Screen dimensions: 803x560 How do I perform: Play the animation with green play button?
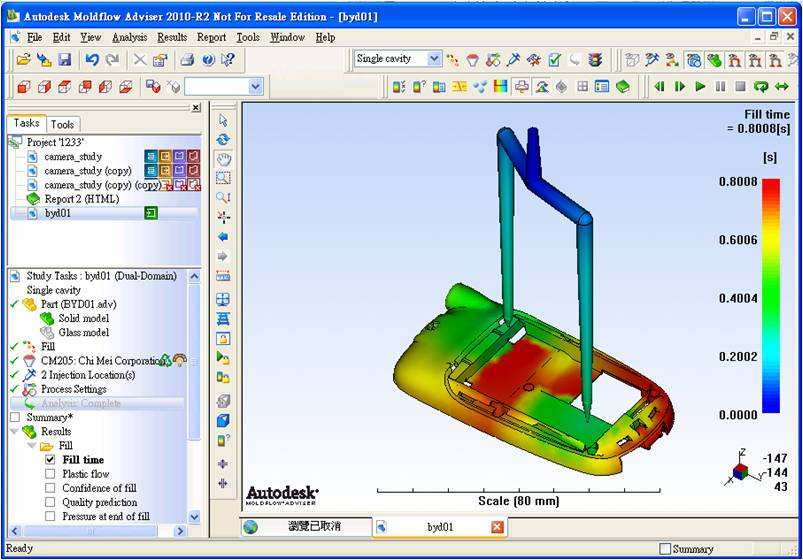point(700,87)
